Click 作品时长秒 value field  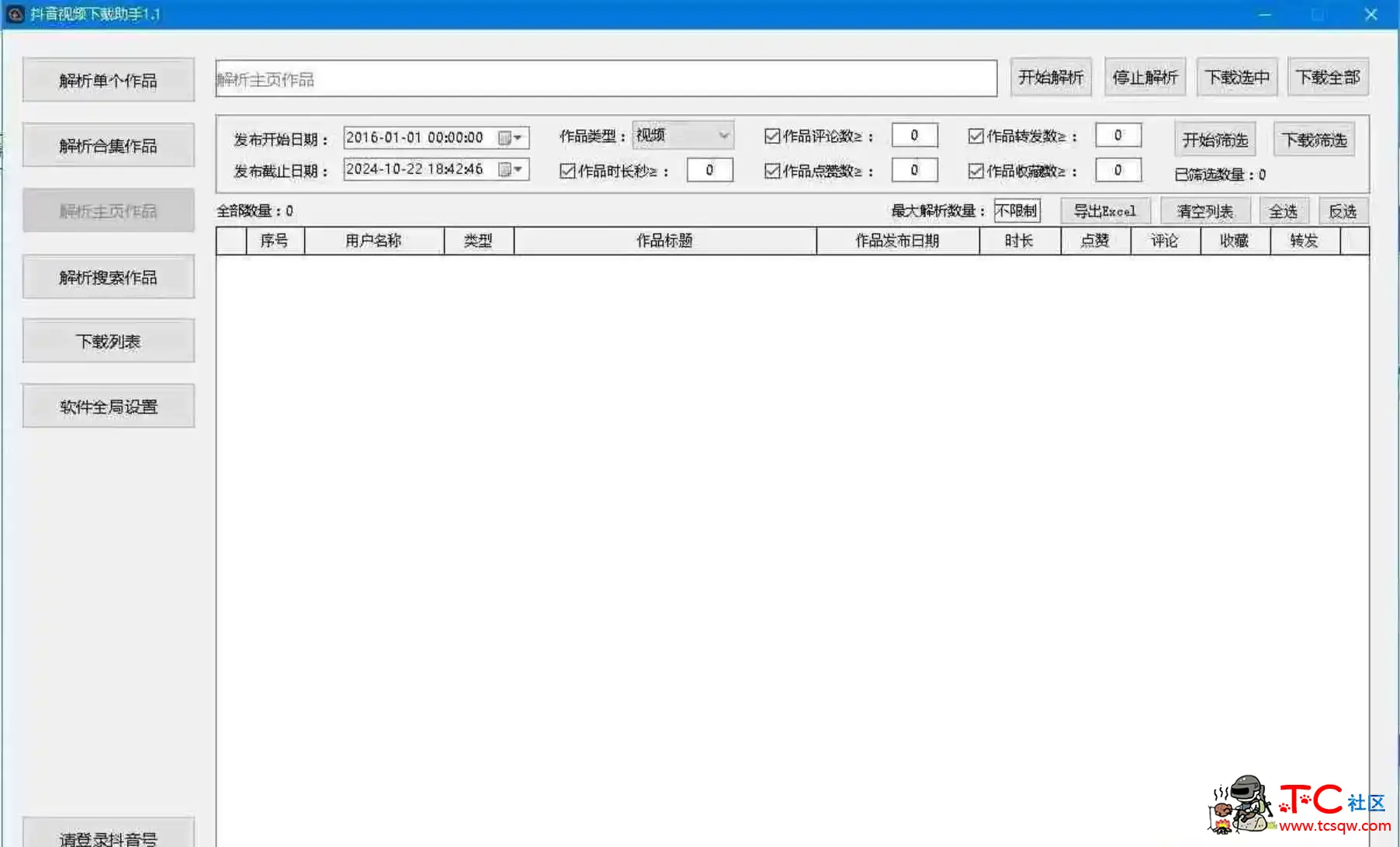(710, 170)
